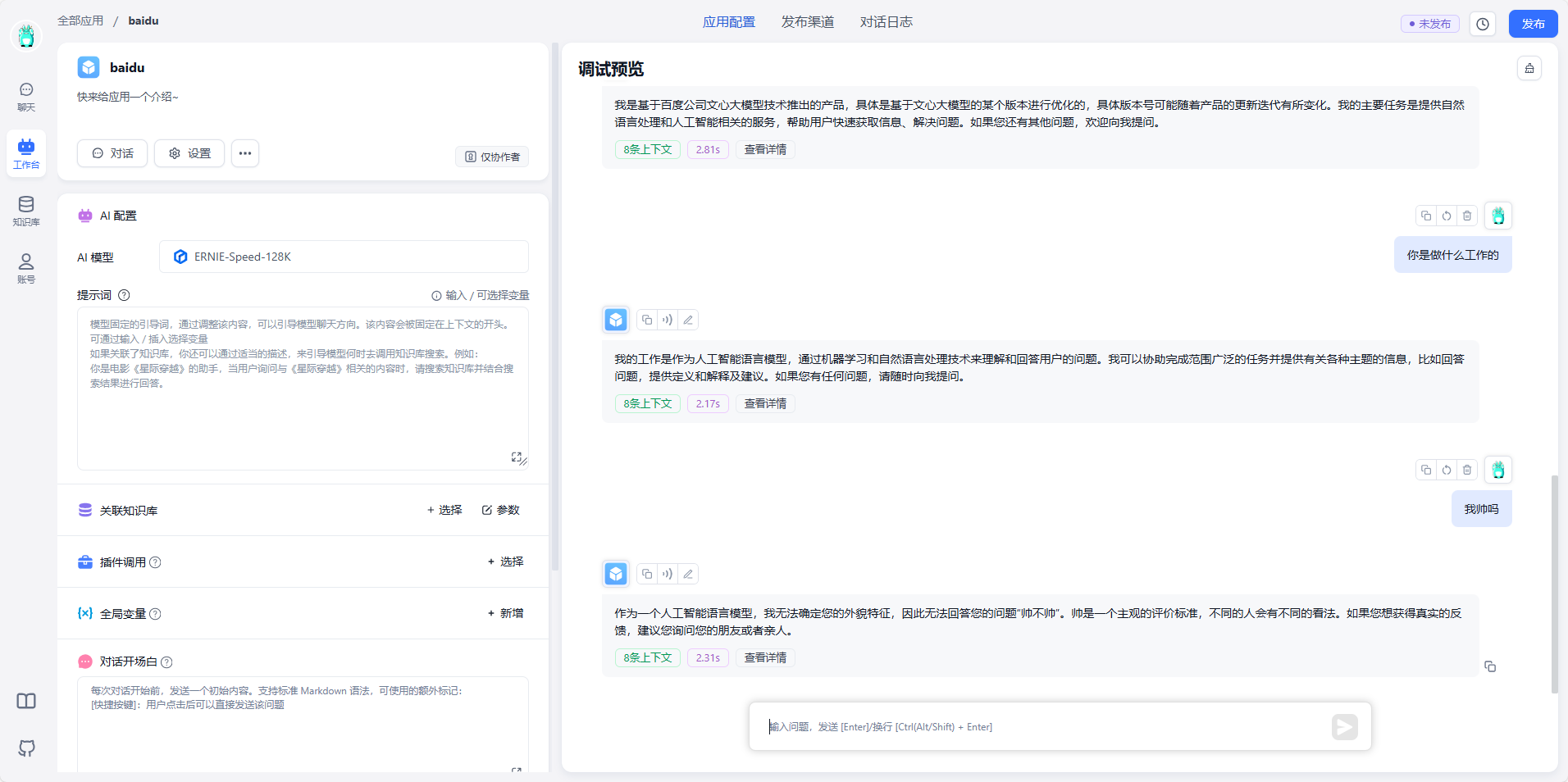The image size is (1568, 782).
Task: Open the publish history clock icon
Action: click(1483, 24)
